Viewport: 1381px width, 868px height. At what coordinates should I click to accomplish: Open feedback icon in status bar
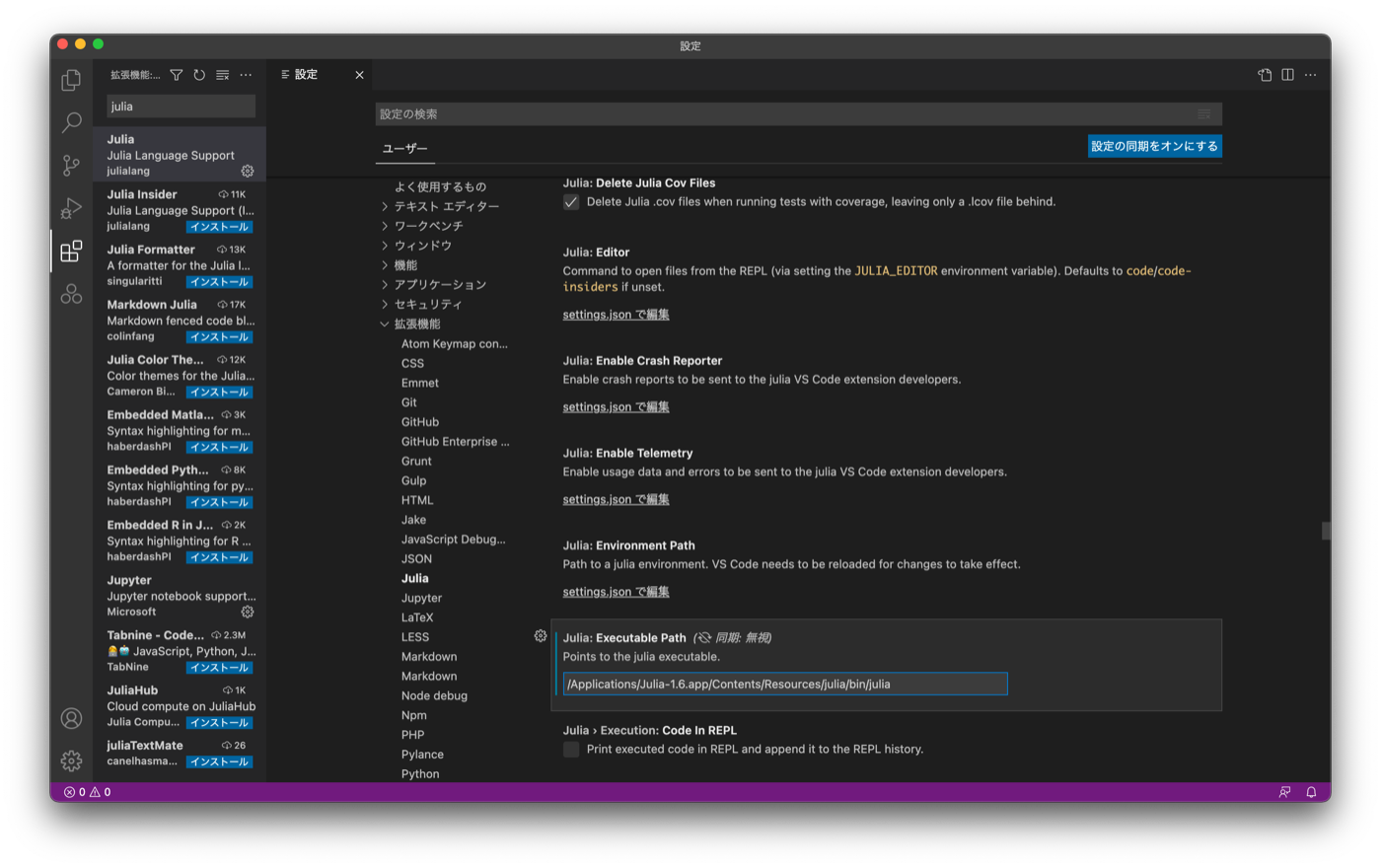[1284, 792]
